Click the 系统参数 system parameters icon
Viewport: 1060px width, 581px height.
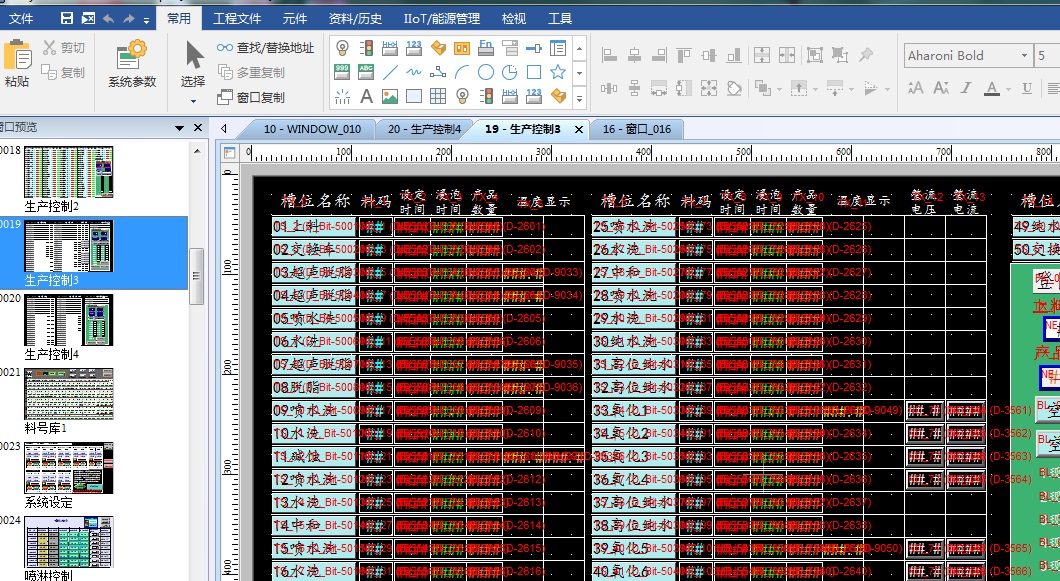tap(132, 63)
